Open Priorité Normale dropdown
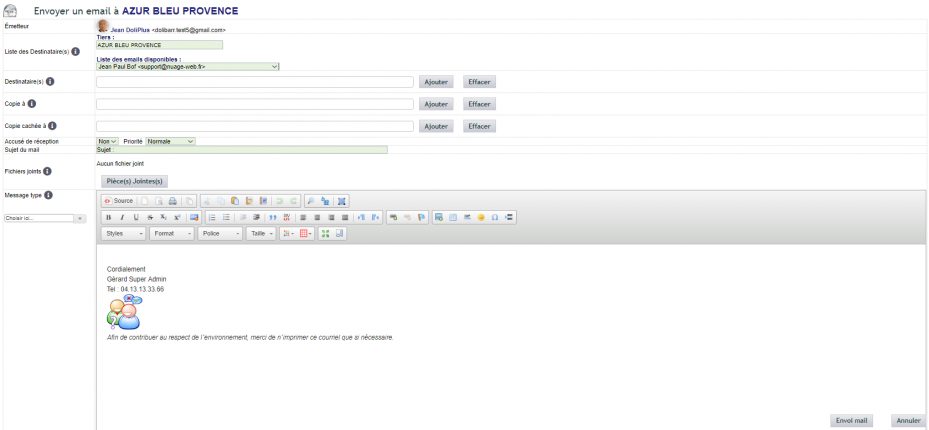 170,142
